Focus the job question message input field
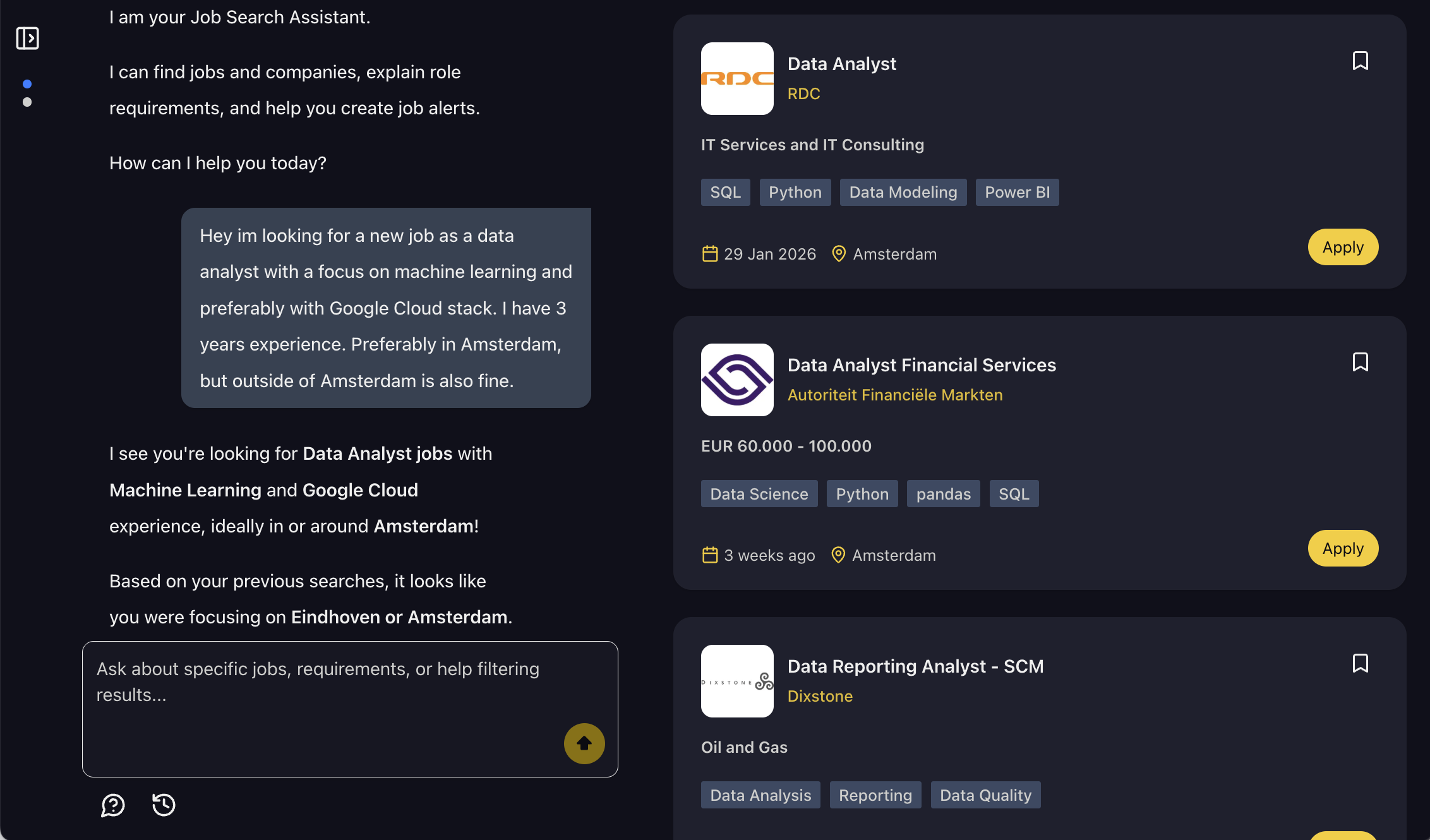Viewport: 1430px width, 840px height. click(x=350, y=709)
